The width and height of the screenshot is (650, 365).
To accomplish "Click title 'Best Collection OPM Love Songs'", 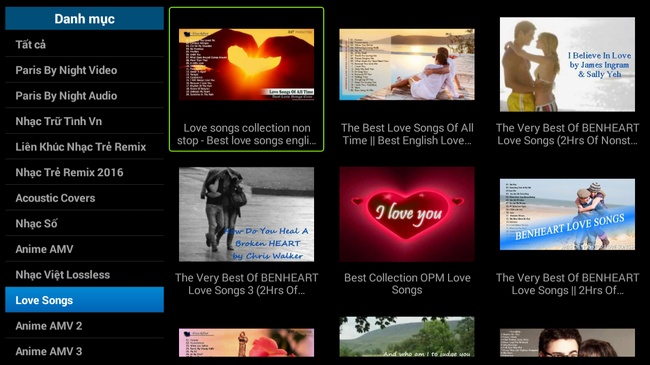I will [407, 284].
